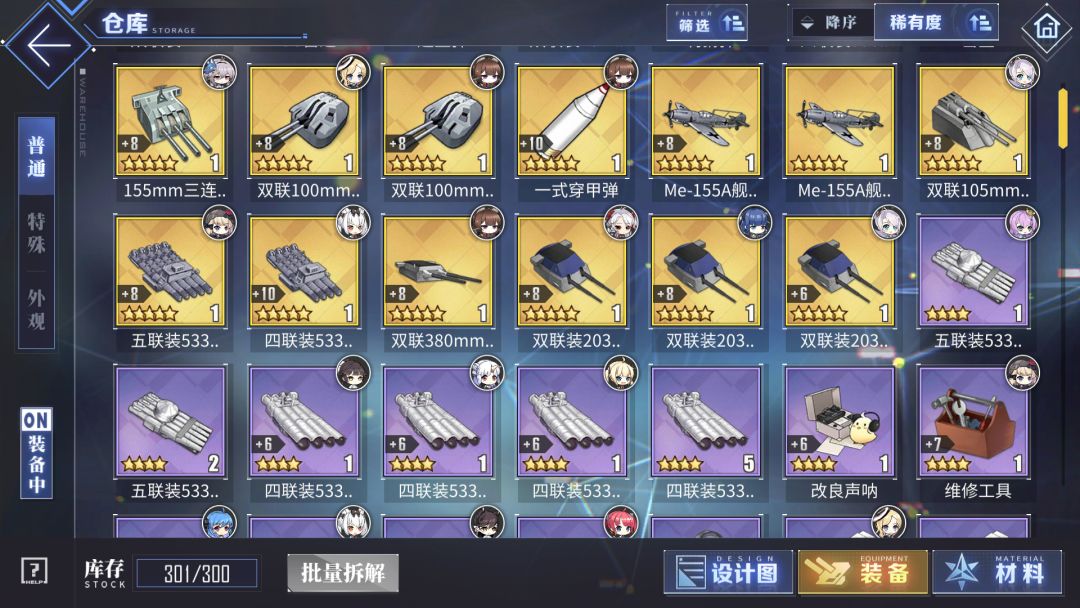Click the 批量拆解 bulk dismantle button
Viewport: 1080px width, 608px height.
[343, 572]
